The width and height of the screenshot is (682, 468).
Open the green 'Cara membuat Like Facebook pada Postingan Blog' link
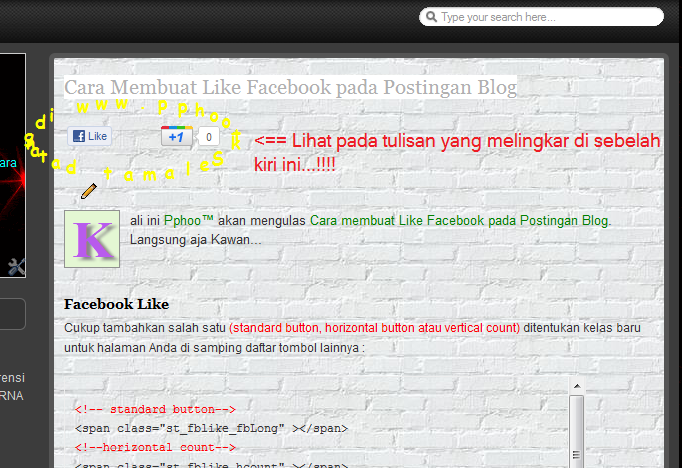point(458,221)
